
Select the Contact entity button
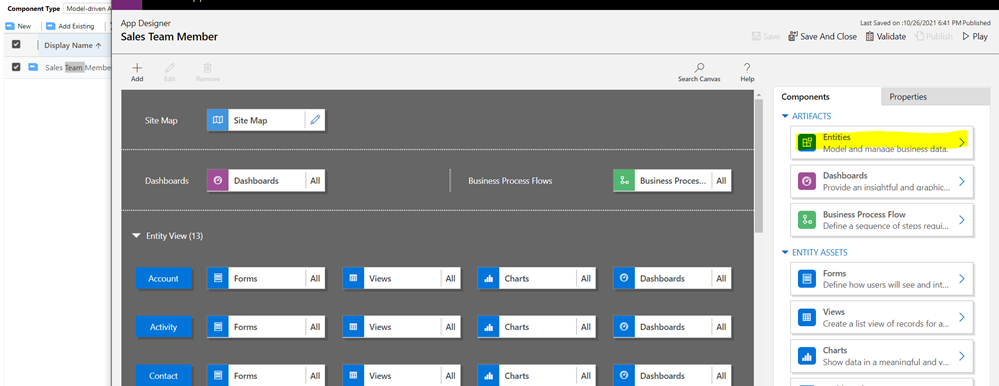click(x=164, y=375)
